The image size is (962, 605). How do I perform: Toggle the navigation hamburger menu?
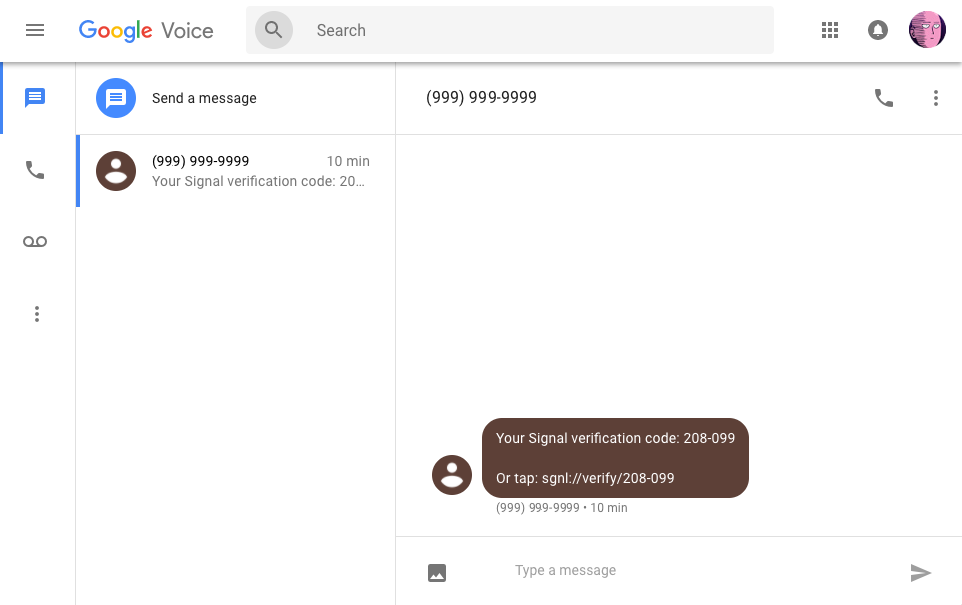tap(35, 30)
